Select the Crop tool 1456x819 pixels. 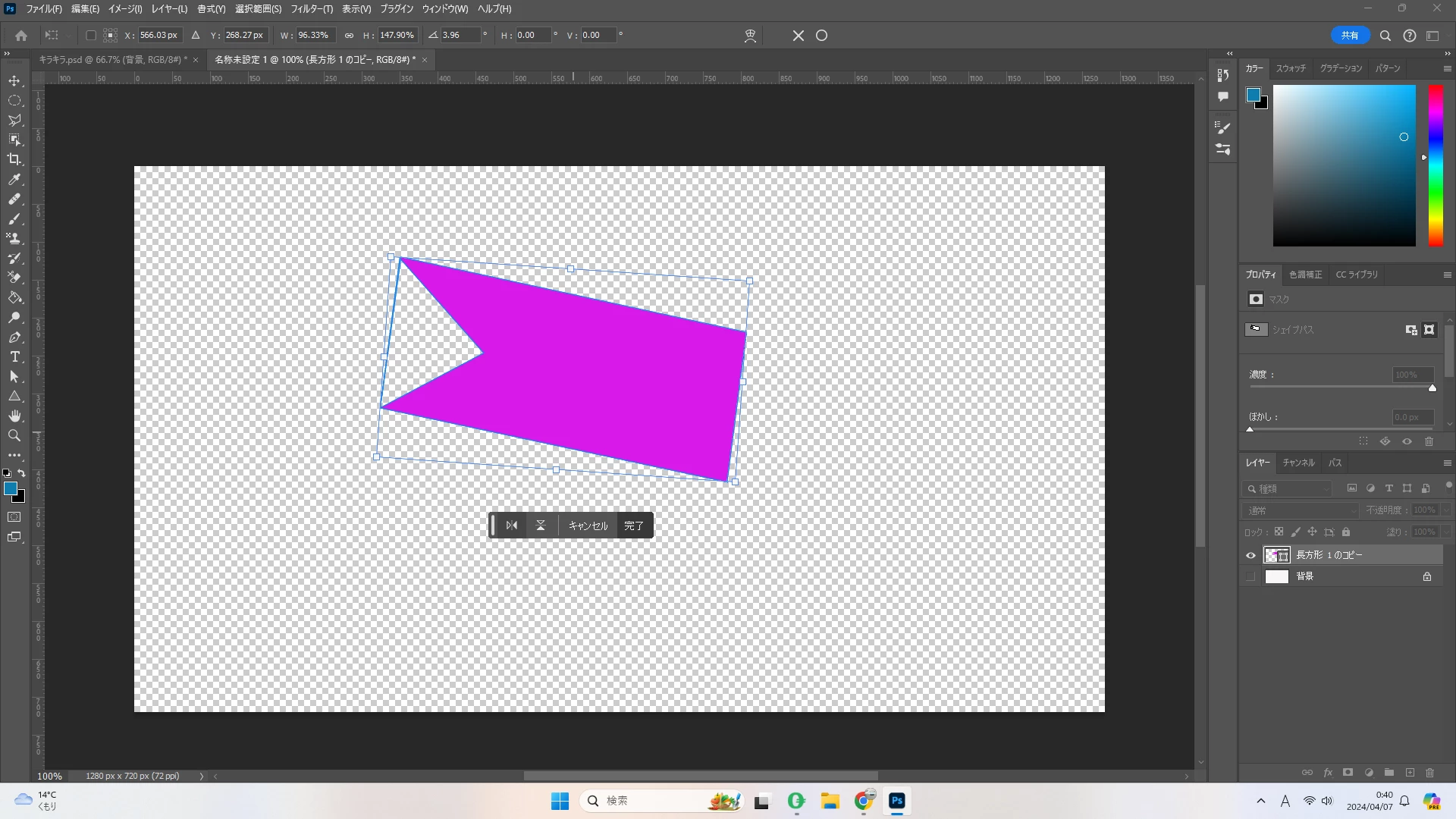pos(14,159)
